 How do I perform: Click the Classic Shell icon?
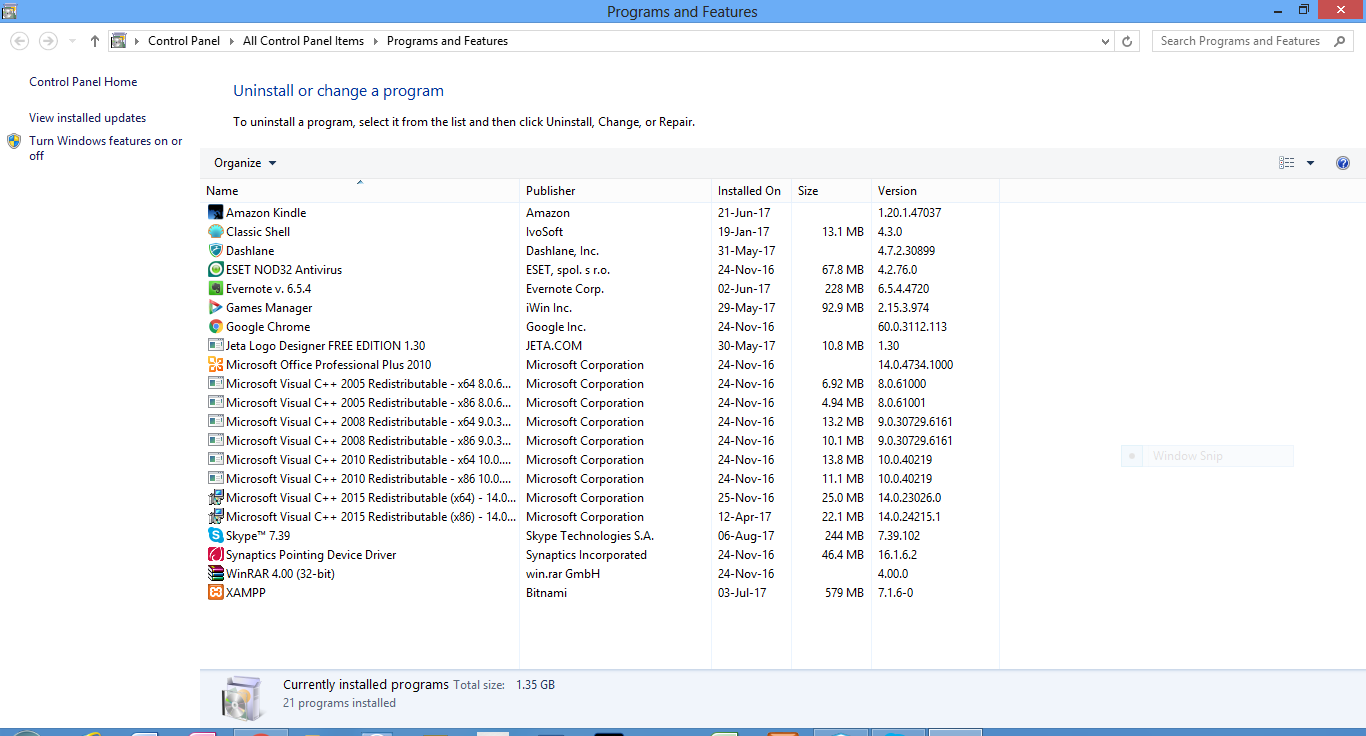[x=215, y=231]
